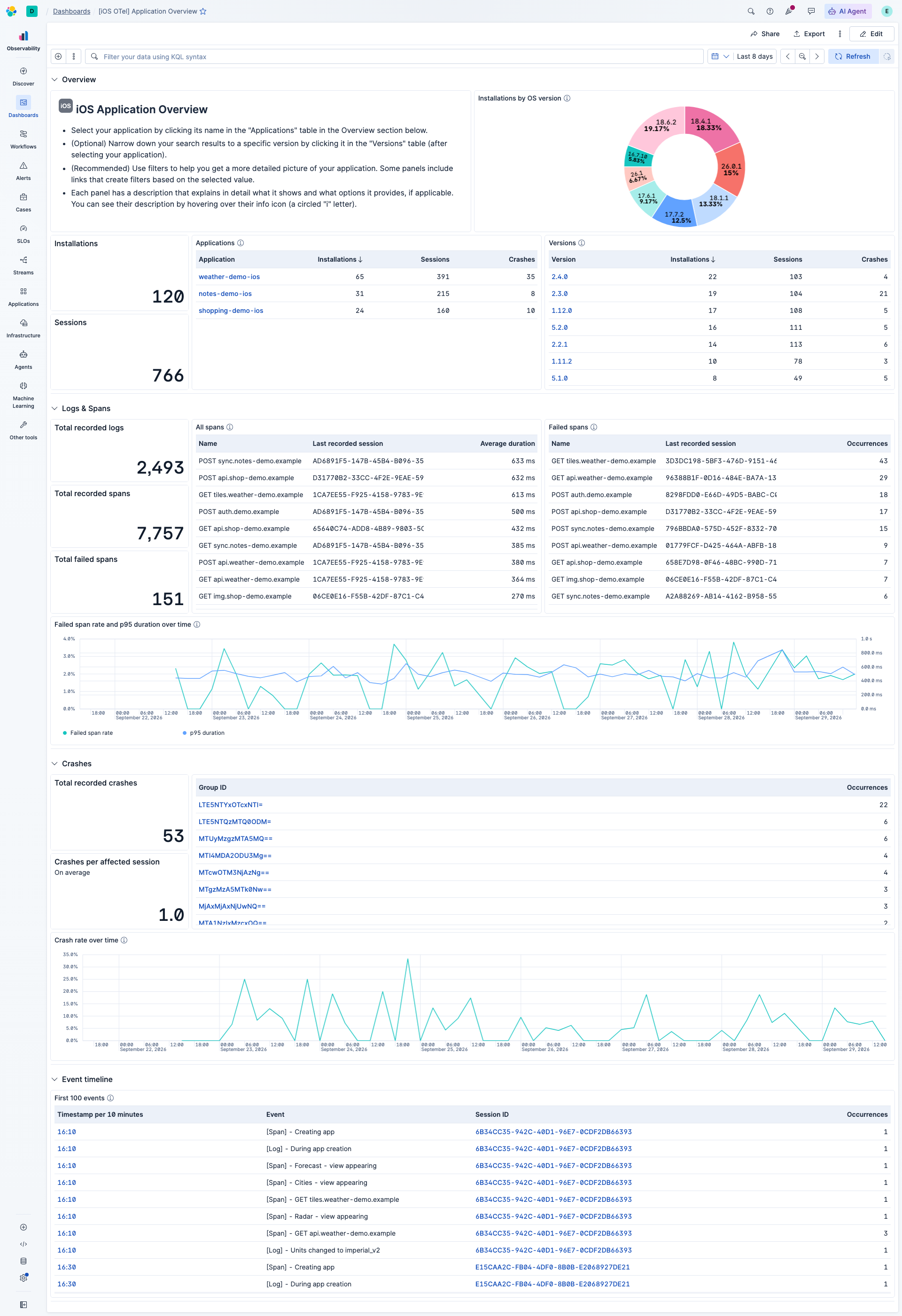Click the Refresh button
The width and height of the screenshot is (902, 1316).
[x=853, y=57]
